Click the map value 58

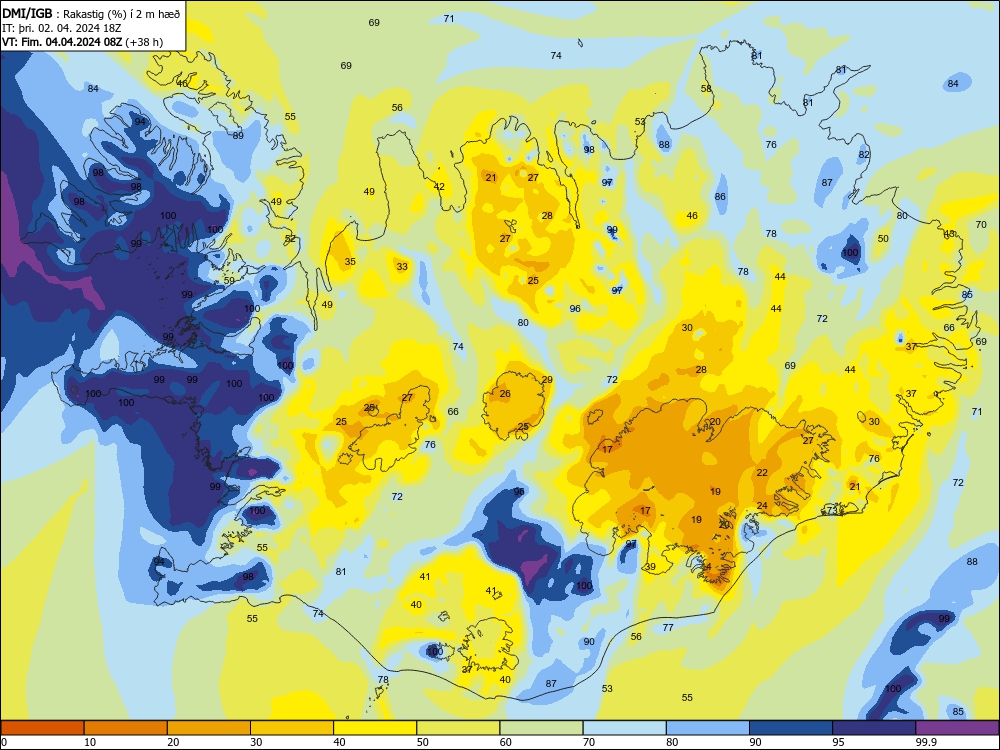tap(706, 89)
